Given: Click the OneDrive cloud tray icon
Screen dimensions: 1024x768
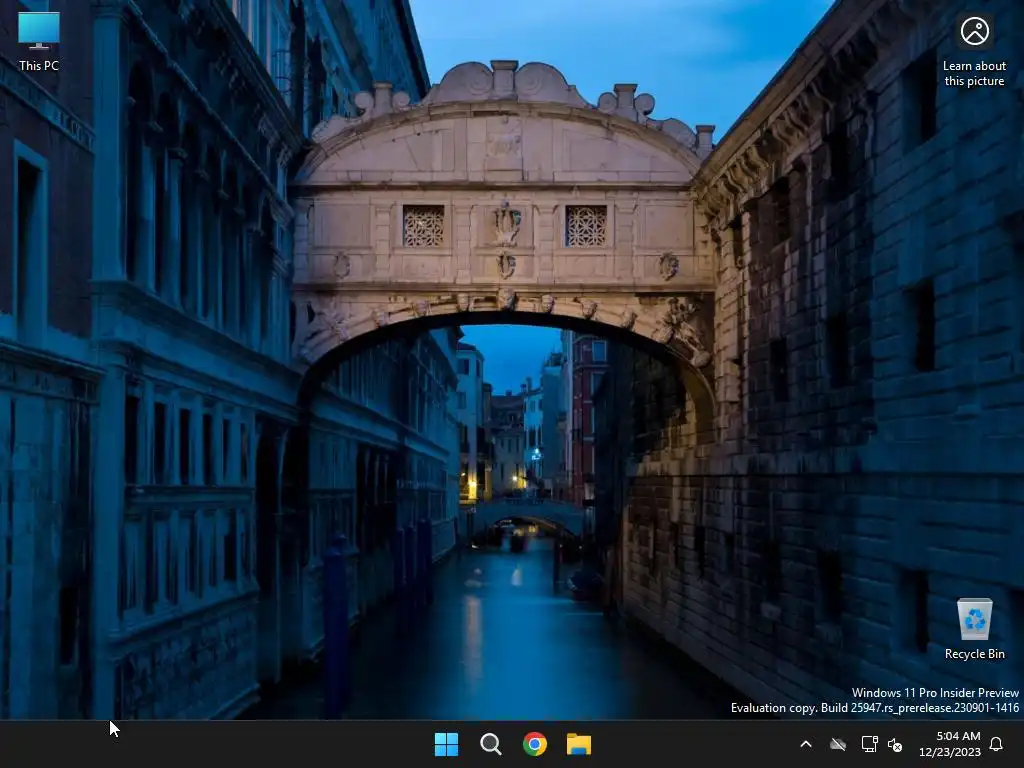Looking at the screenshot, I should tap(838, 744).
